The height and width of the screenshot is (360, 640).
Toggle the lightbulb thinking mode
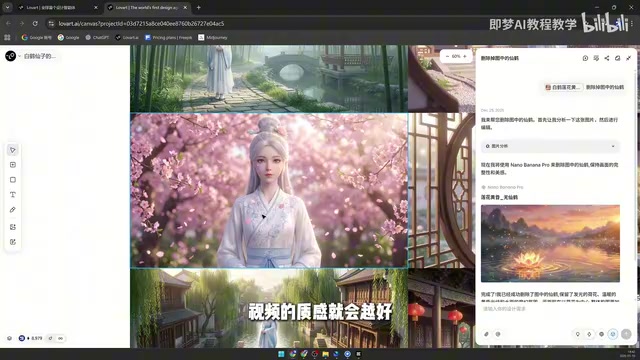tap(578, 334)
